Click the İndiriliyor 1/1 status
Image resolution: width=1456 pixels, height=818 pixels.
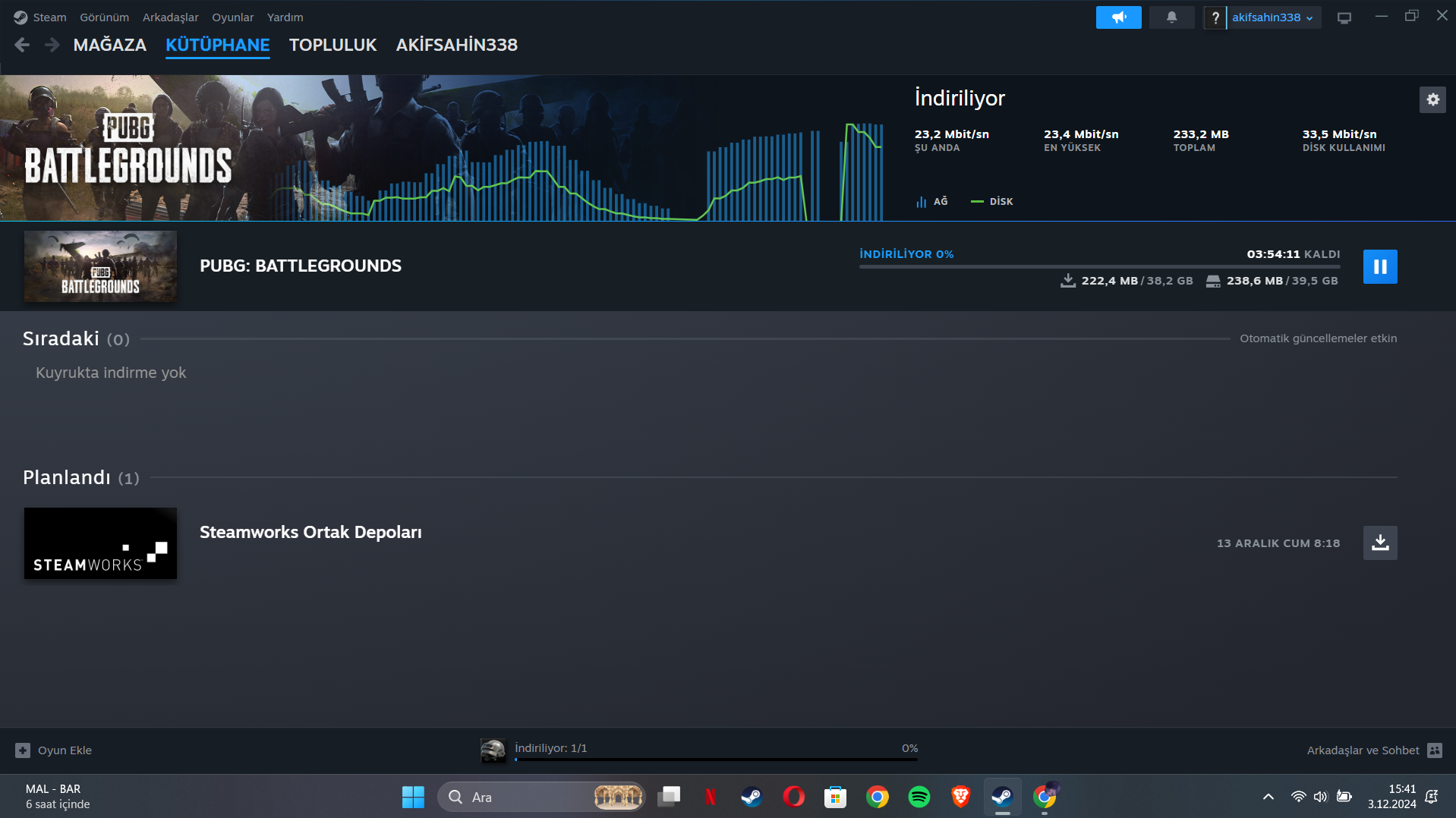tap(551, 748)
